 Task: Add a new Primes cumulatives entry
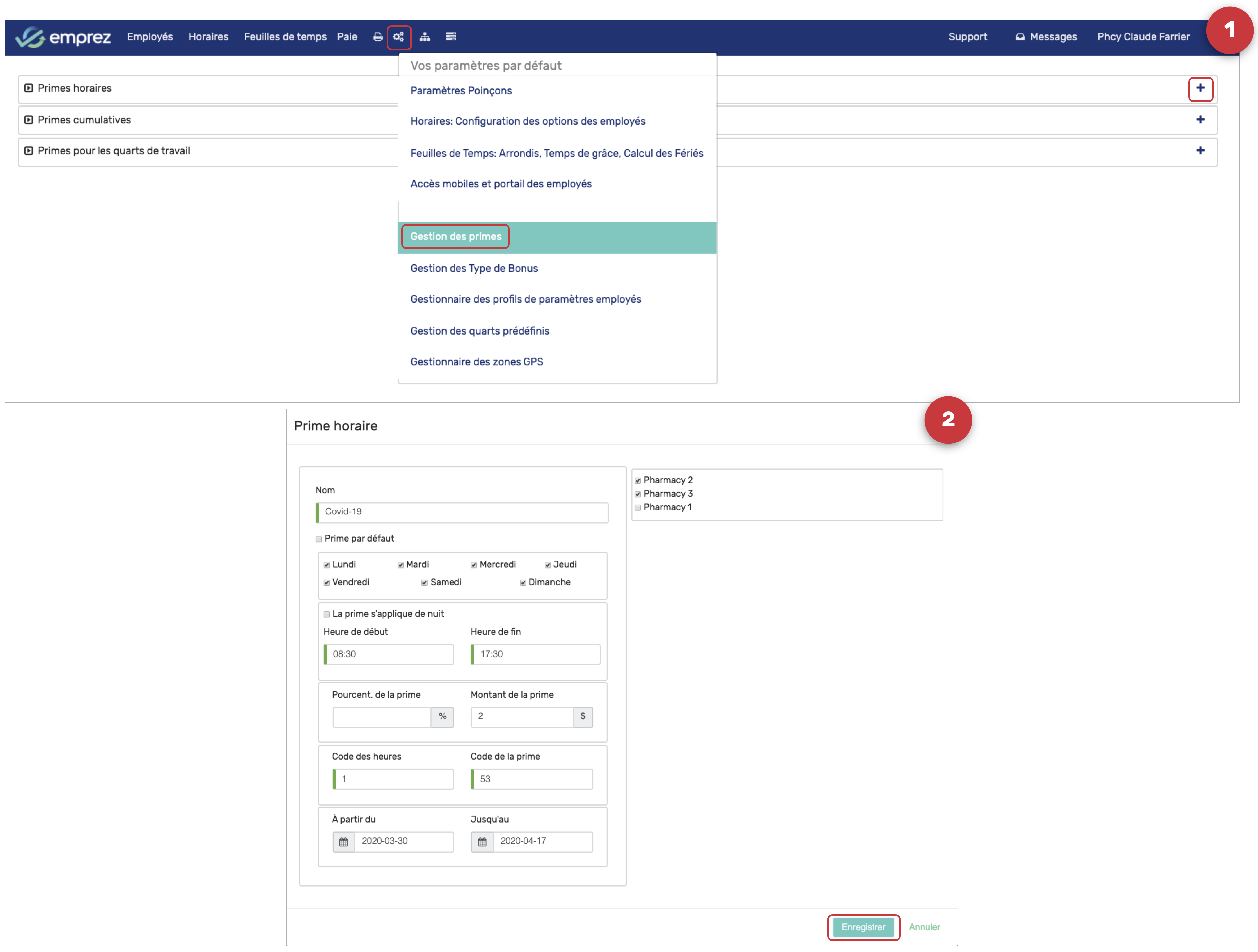(x=1200, y=120)
